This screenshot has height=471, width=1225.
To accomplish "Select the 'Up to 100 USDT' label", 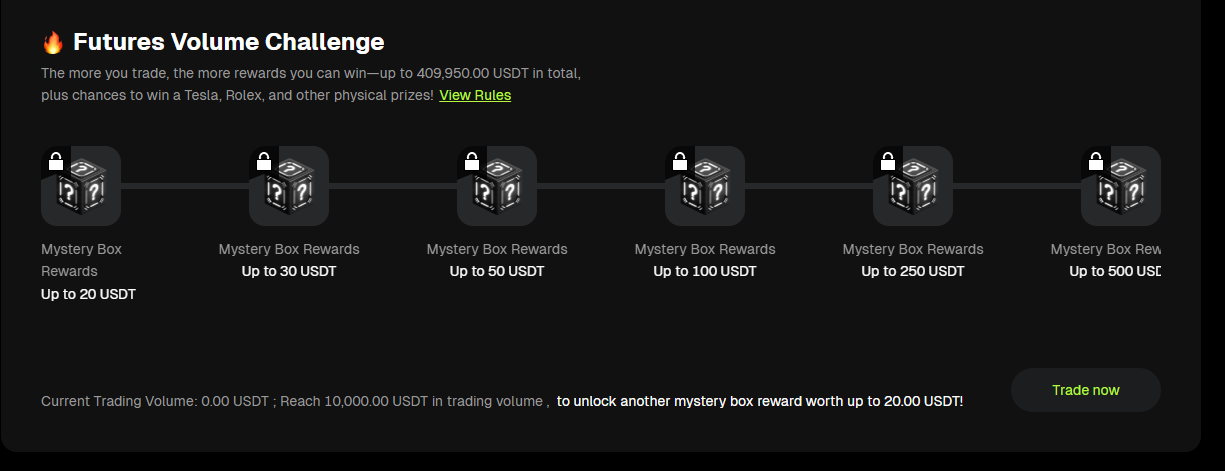I will (705, 271).
